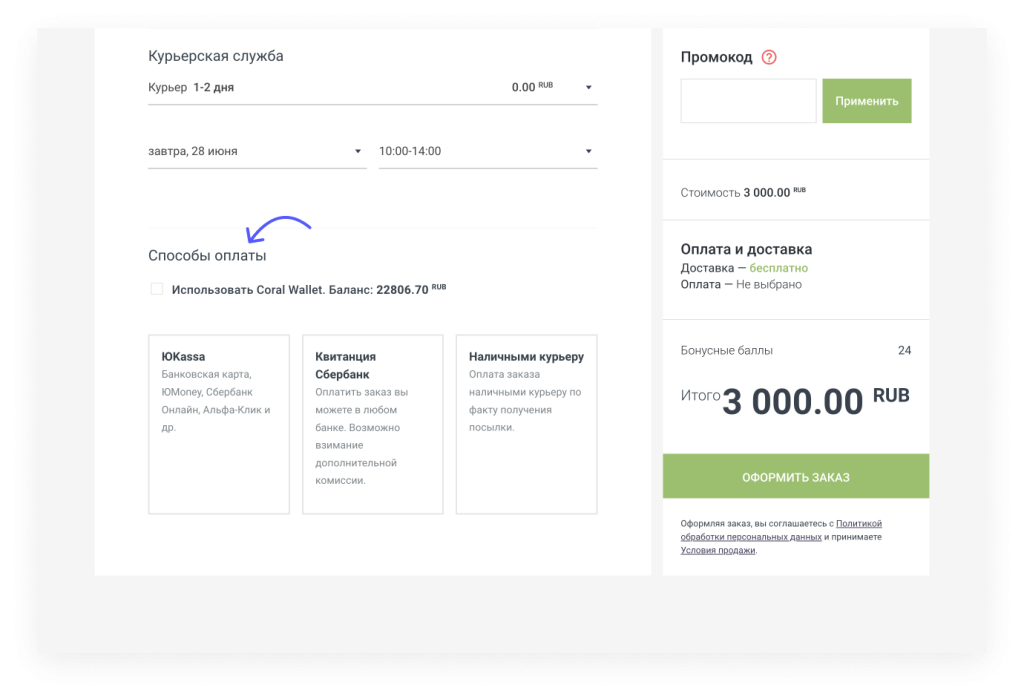Image resolution: width=1024 pixels, height=699 pixels.
Task: Click the Промокод help question mark icon
Action: click(768, 57)
